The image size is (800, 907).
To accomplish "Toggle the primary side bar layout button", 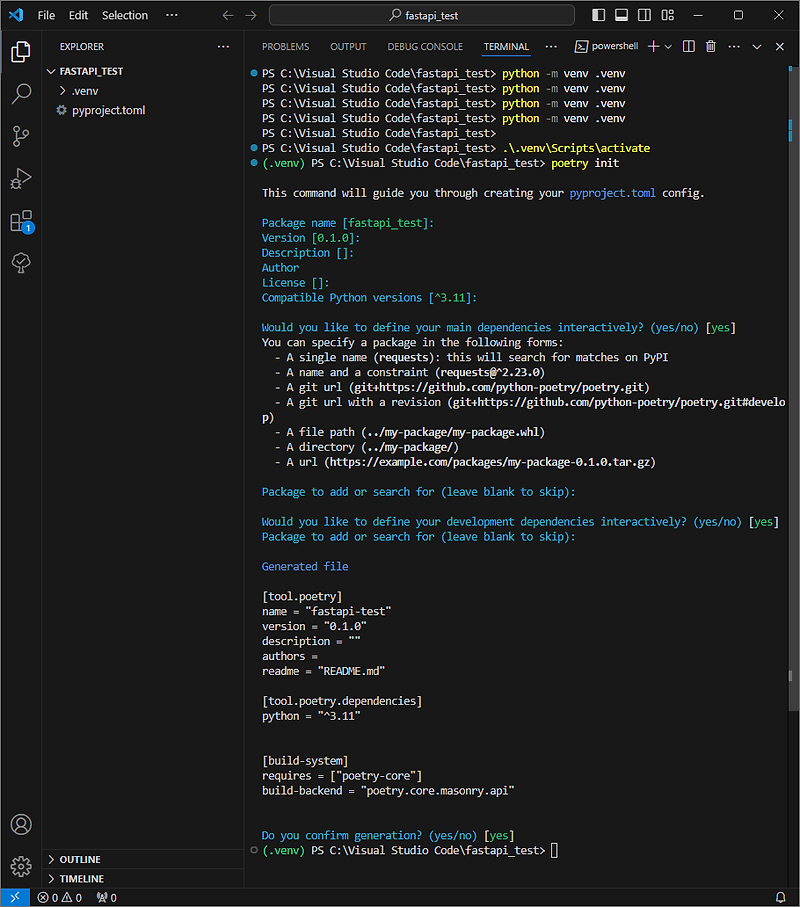I will click(x=598, y=15).
